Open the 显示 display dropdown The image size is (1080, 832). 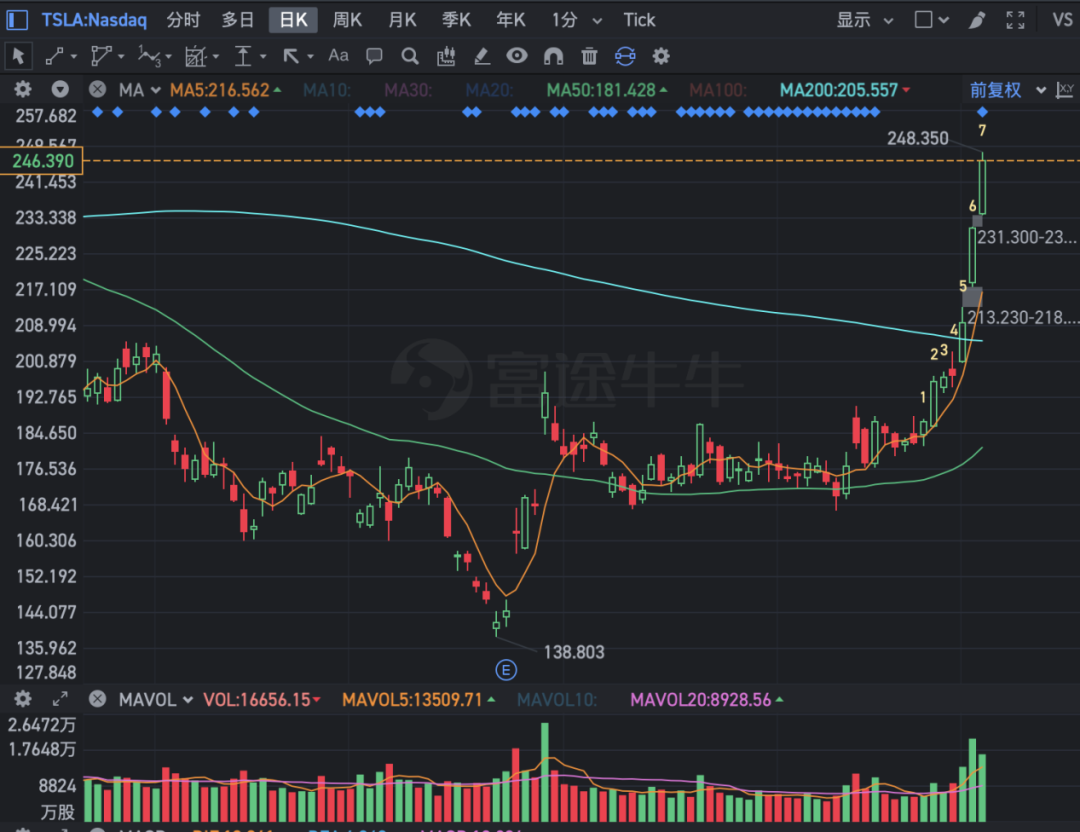[x=865, y=20]
